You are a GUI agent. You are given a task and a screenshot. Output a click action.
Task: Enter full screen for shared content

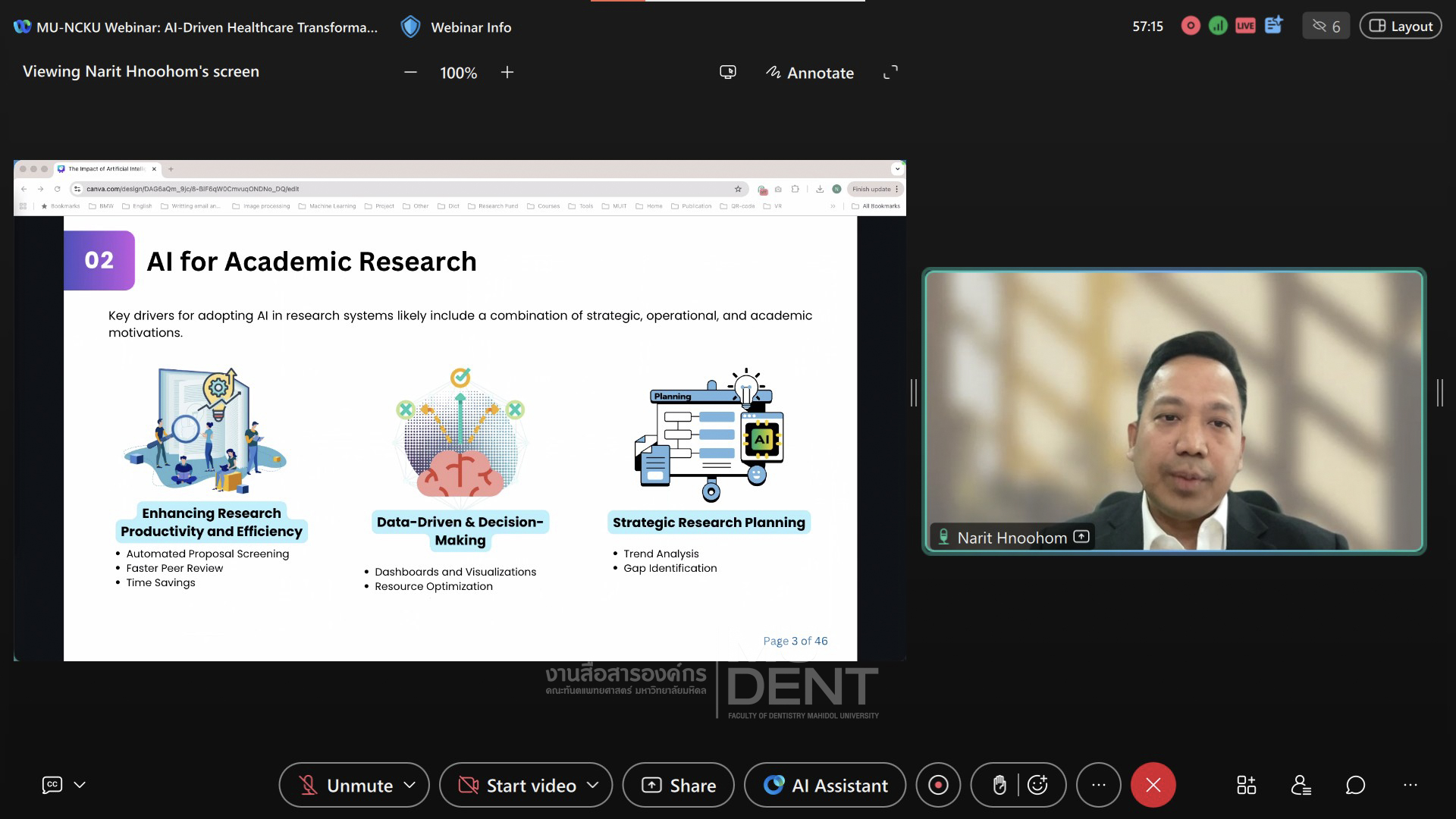tap(890, 72)
